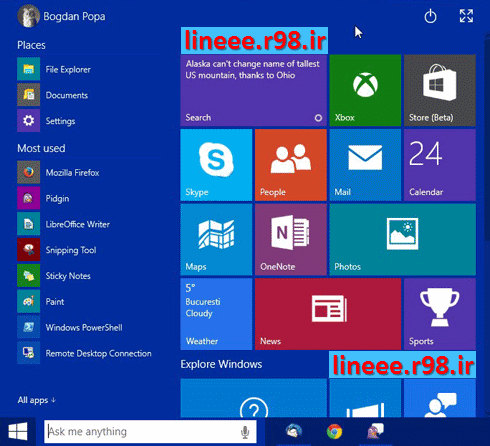Open Bogdan Popa user account menu
The image size is (490, 446).
click(61, 16)
